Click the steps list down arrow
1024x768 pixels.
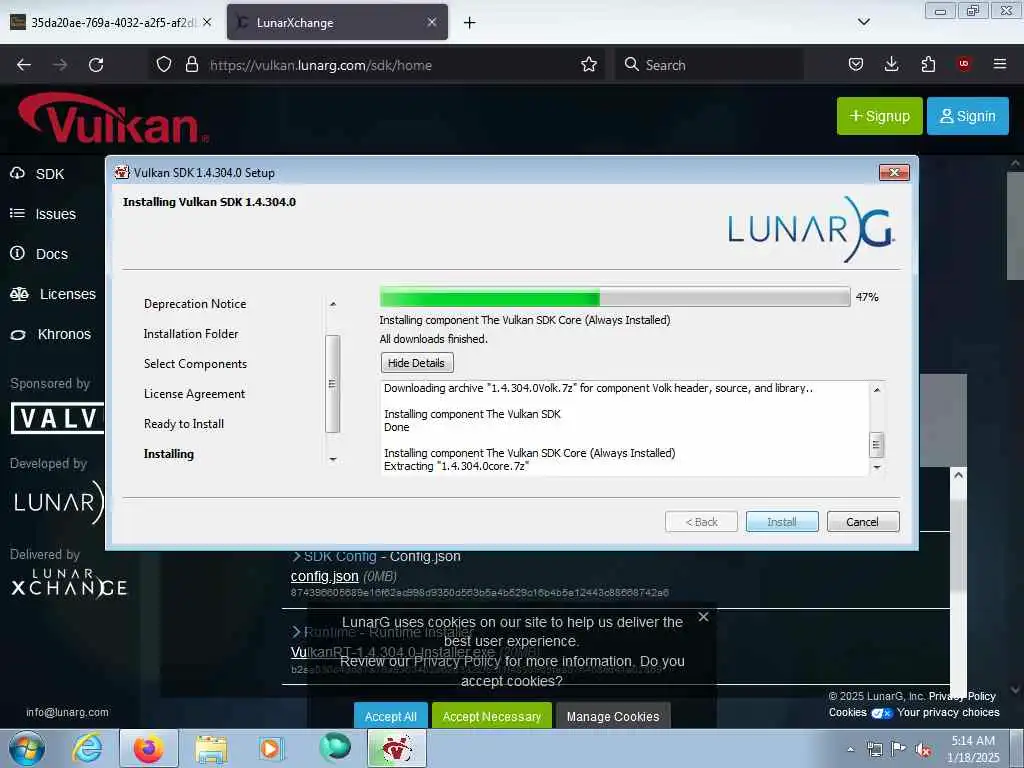tap(332, 459)
